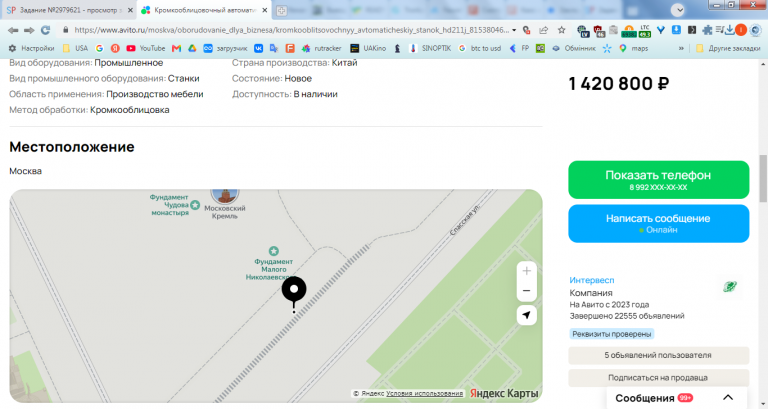Screen dimensions: 768x409
Task: Open the FP bookmark
Action: click(519, 48)
